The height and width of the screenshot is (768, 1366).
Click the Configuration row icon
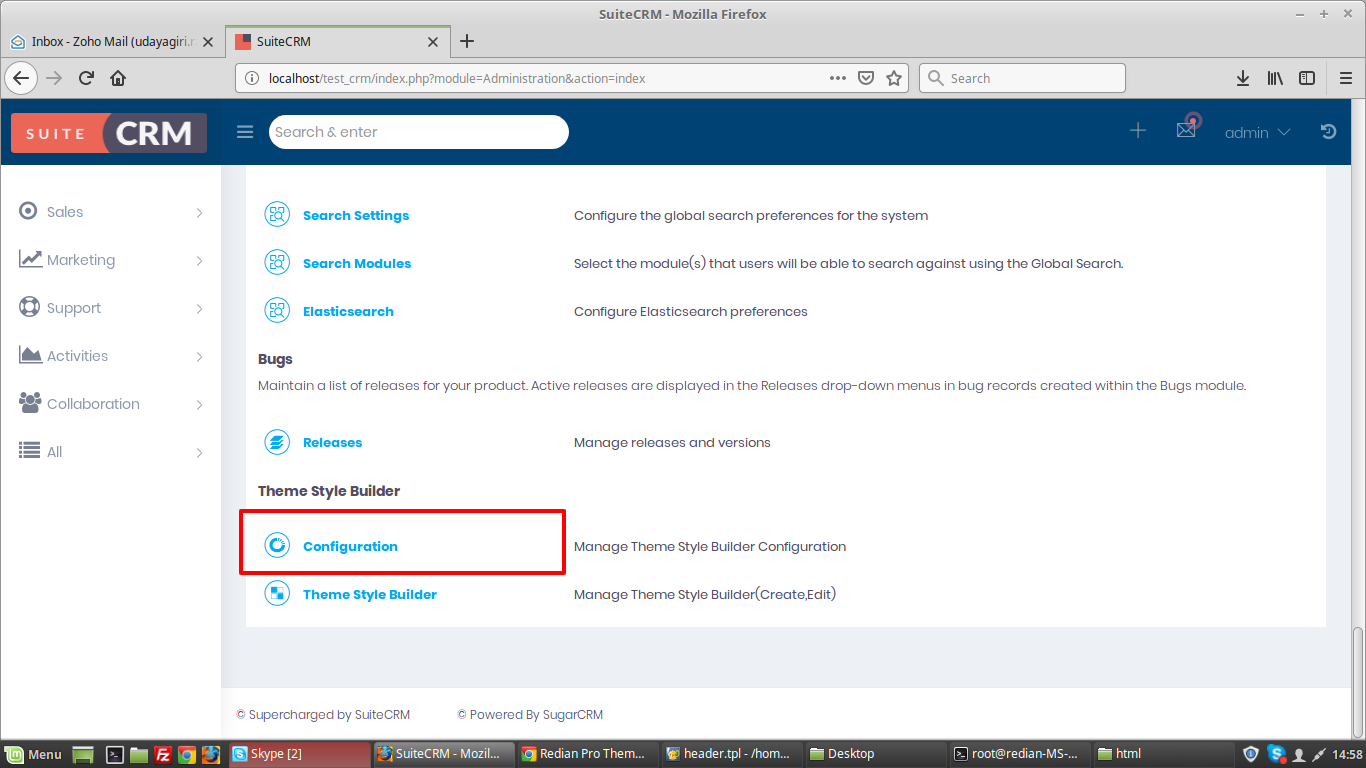[x=276, y=546]
